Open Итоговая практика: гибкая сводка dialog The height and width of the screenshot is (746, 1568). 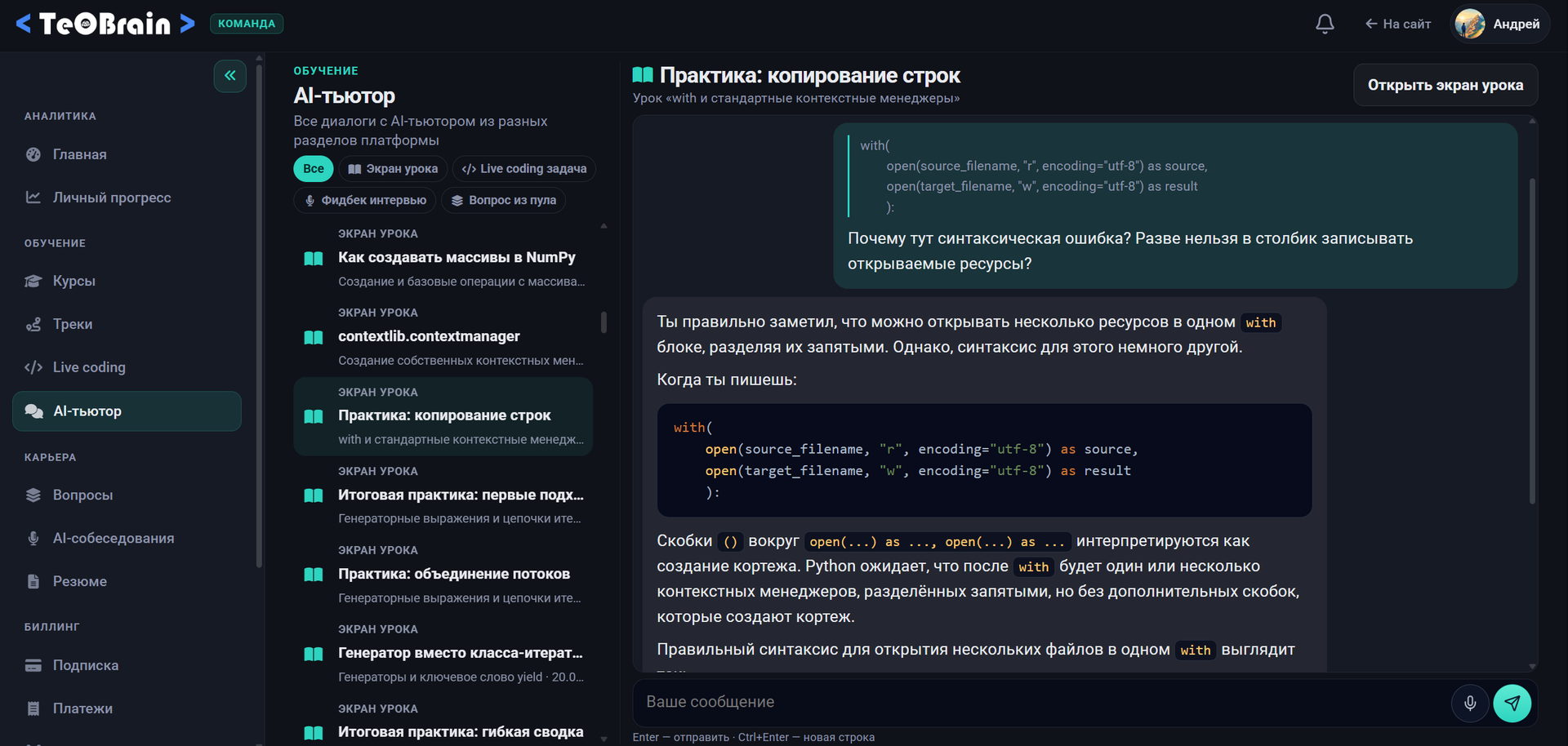point(443,722)
